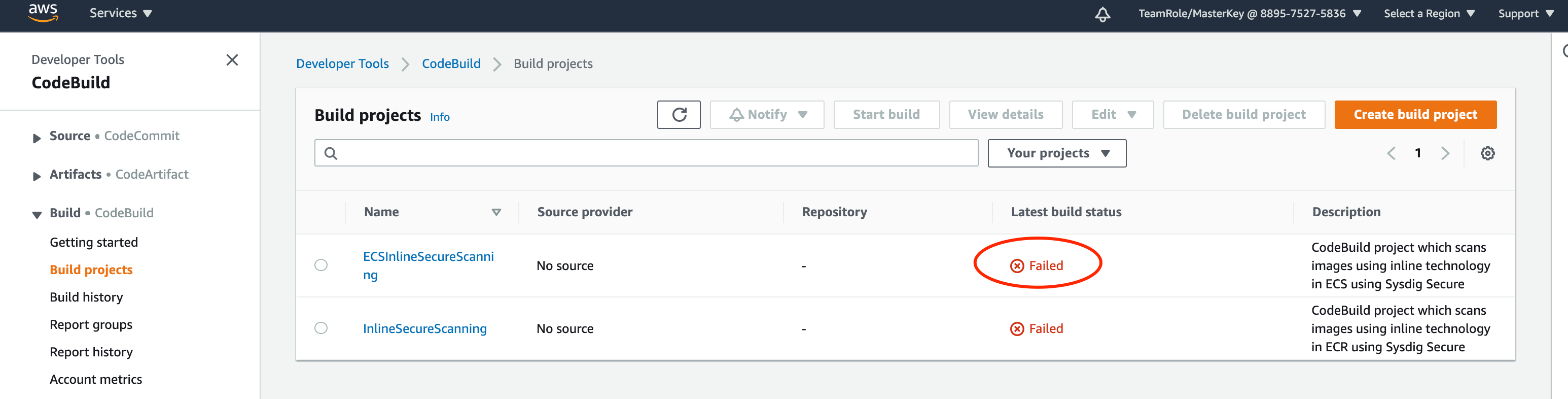
Task: Open the Info link beside Build projects
Action: pyautogui.click(x=440, y=117)
